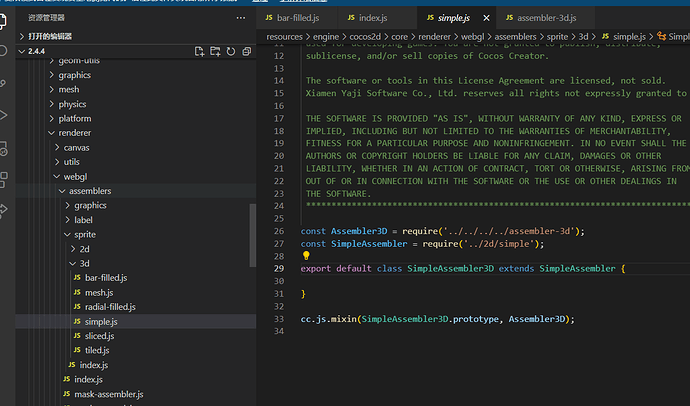The image size is (690, 406).
Task: Open the explorer more actions ellipsis menu
Action: coord(240,17)
